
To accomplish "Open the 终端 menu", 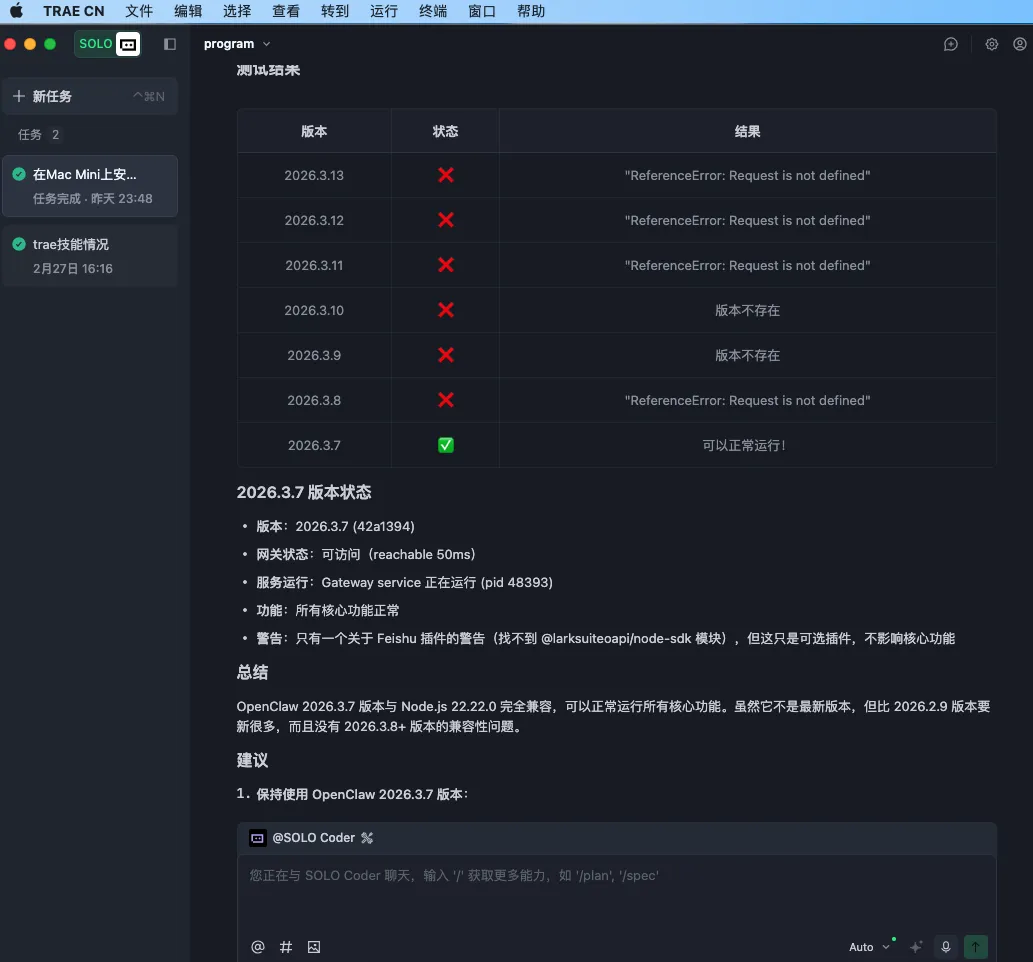I will tap(433, 11).
